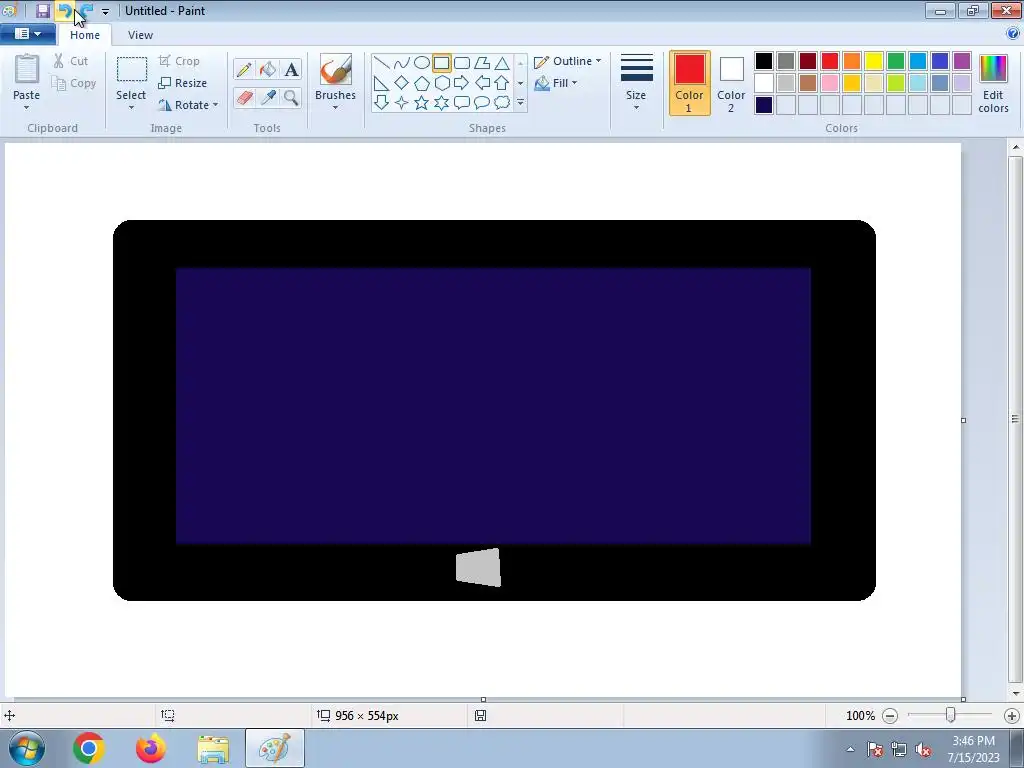Choose the Down arrow shape
Viewport: 1024px width, 768px height.
[381, 103]
